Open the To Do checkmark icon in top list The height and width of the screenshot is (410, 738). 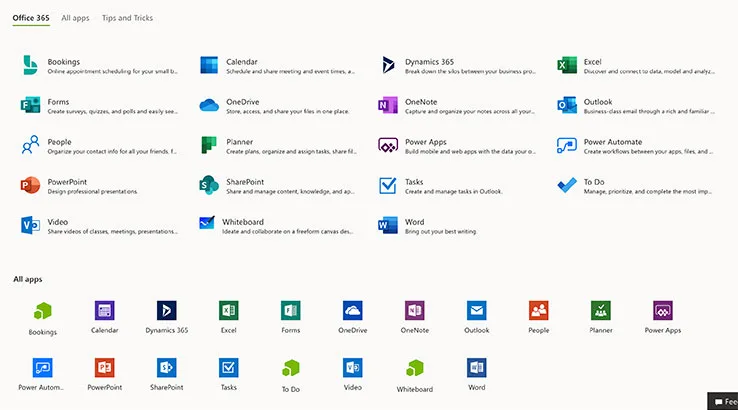click(x=567, y=185)
